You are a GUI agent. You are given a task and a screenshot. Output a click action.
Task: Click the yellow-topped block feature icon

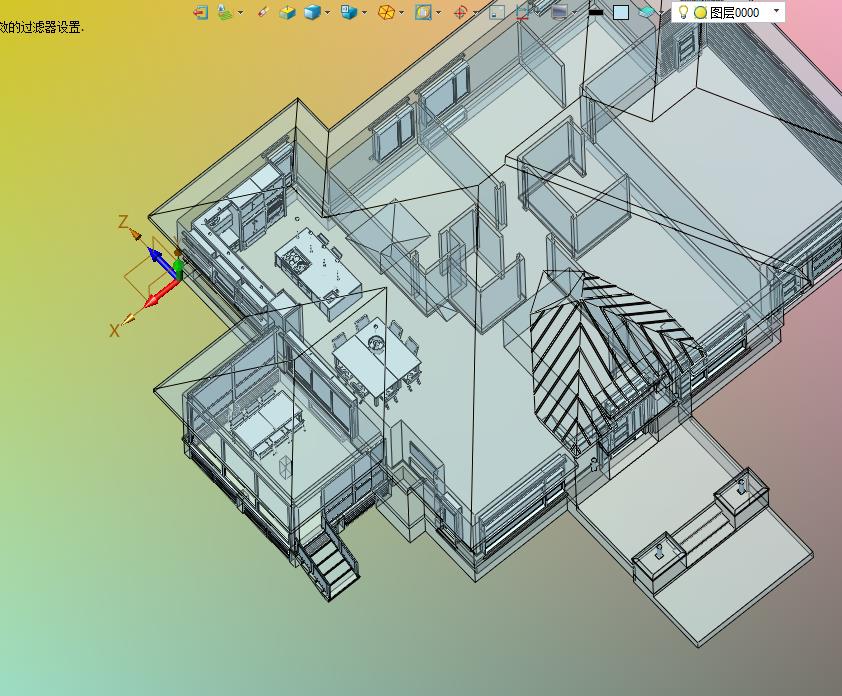(287, 12)
